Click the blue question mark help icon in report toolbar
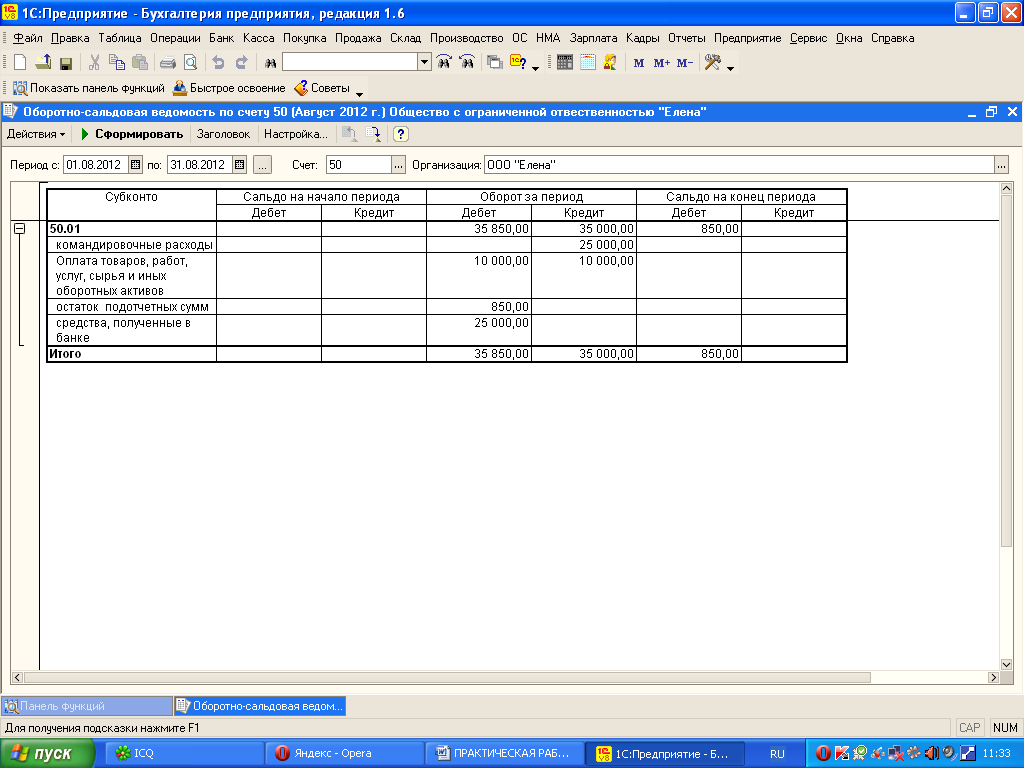Screen dimensions: 1024x768 click(400, 134)
